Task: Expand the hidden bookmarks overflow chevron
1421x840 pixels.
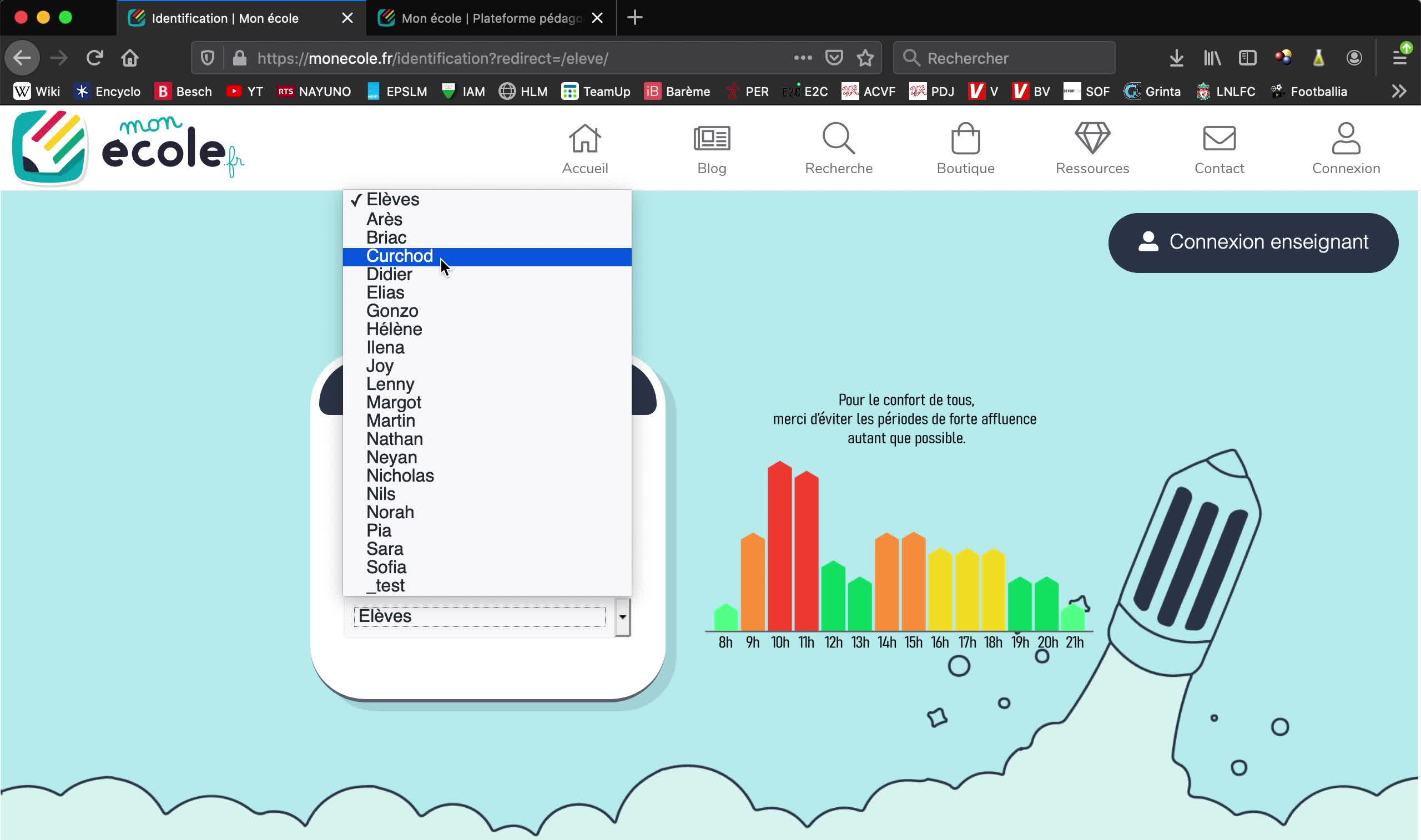Action: [1398, 91]
